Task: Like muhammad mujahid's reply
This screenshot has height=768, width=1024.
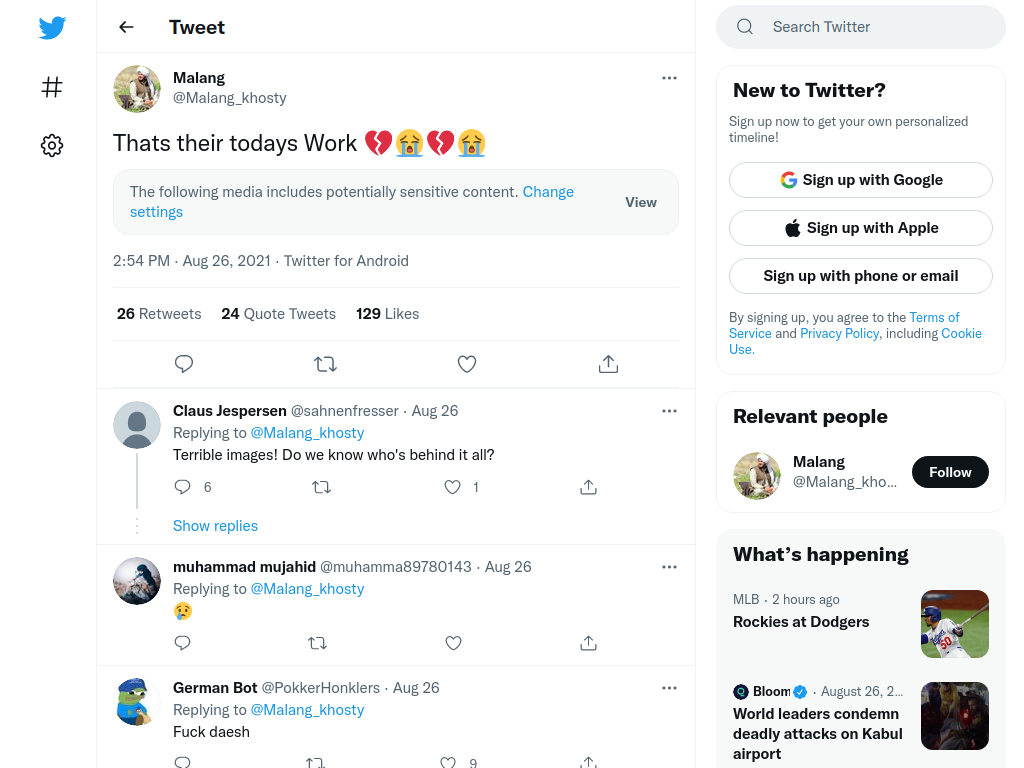Action: [x=453, y=643]
